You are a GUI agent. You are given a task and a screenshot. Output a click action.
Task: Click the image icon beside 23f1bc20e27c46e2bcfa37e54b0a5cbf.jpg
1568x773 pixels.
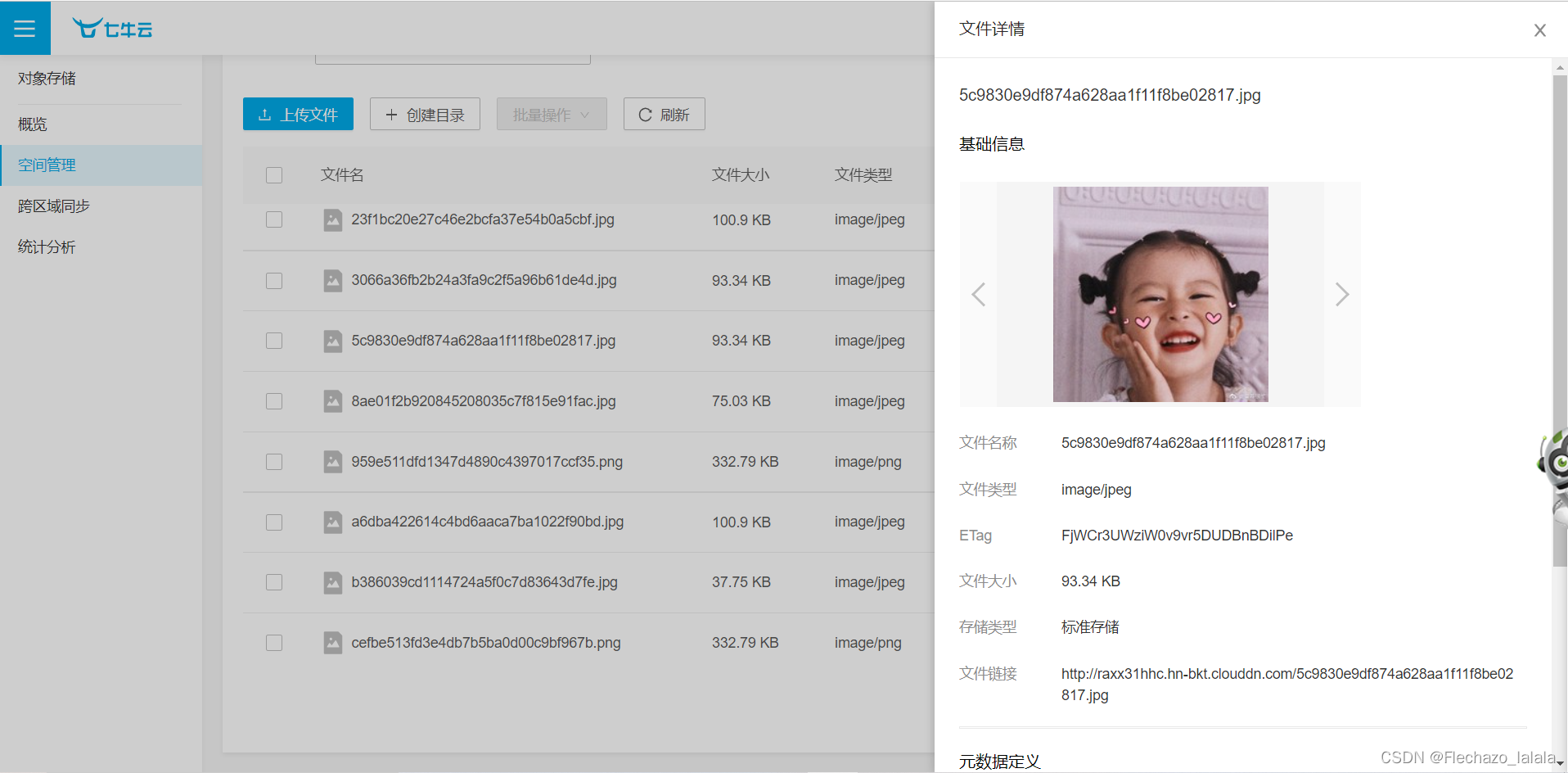coord(332,219)
